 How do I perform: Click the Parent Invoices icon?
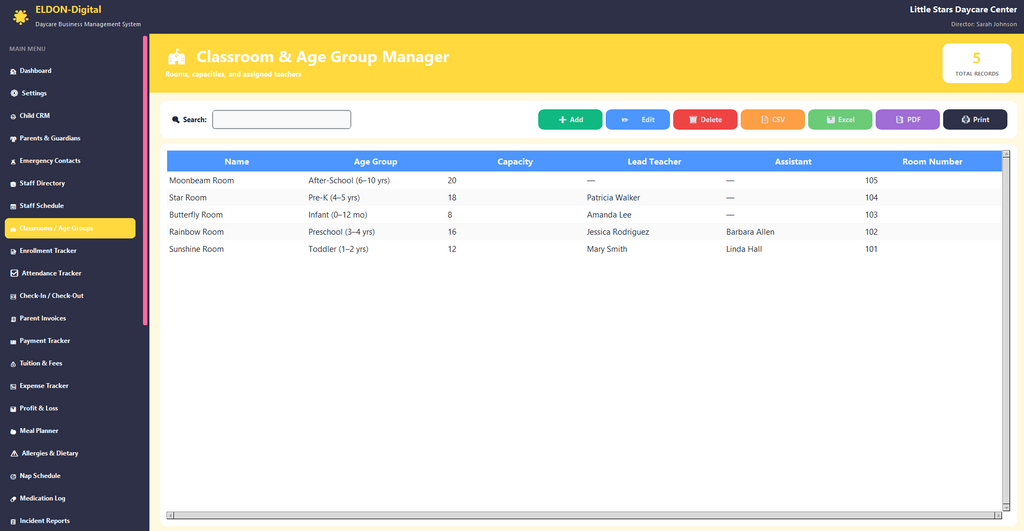coord(13,319)
